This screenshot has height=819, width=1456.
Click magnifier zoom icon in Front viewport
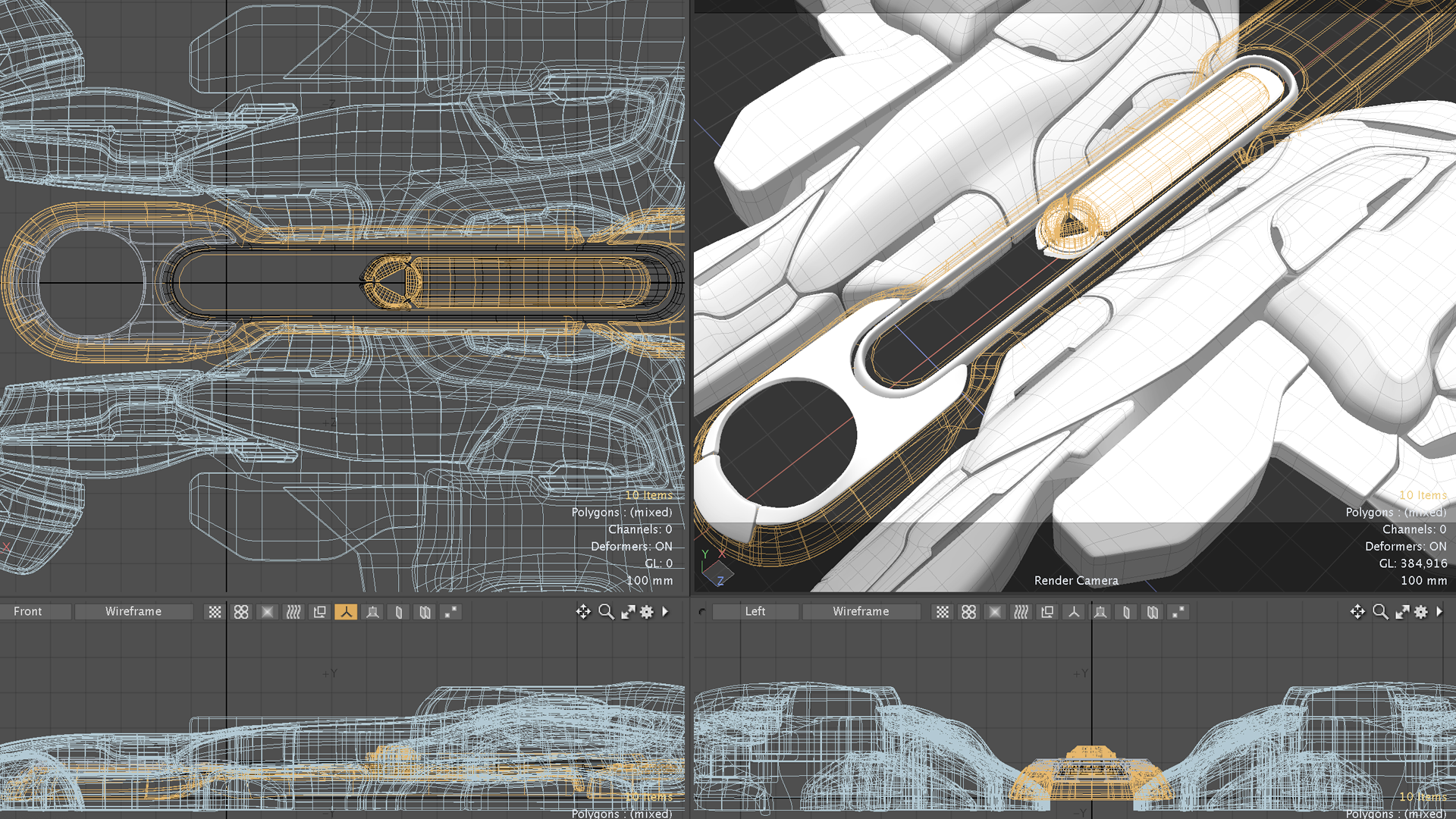(606, 612)
